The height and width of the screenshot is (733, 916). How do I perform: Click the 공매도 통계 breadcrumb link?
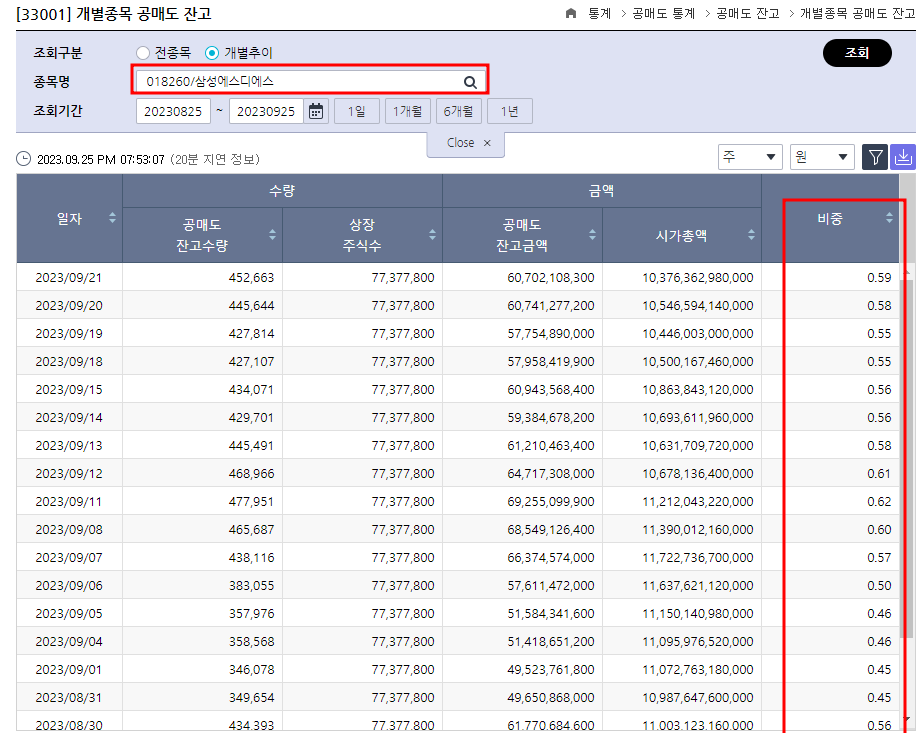pos(664,13)
